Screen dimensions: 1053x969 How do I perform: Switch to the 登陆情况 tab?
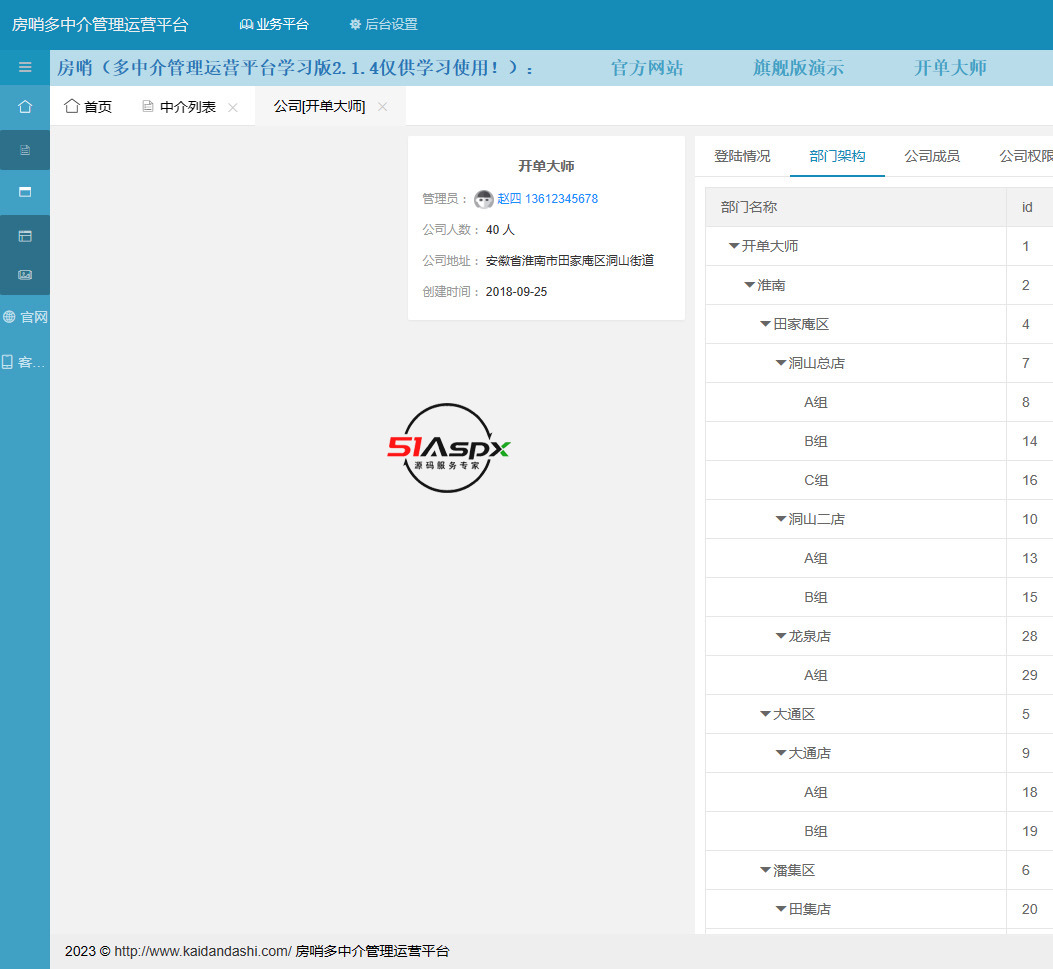(x=742, y=156)
